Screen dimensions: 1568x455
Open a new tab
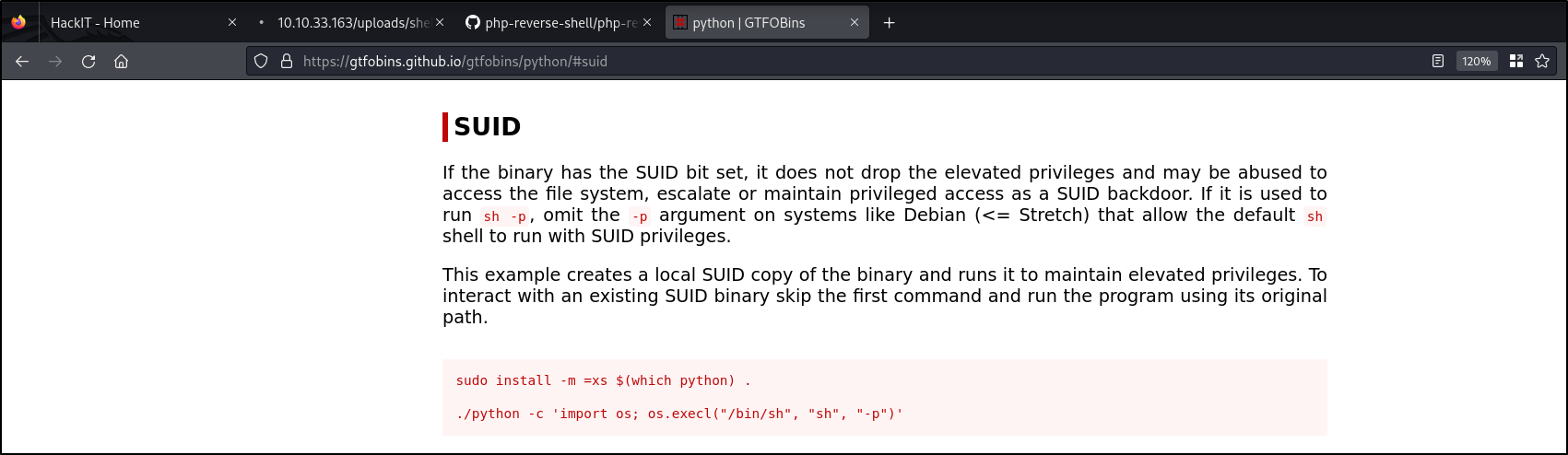[x=889, y=23]
